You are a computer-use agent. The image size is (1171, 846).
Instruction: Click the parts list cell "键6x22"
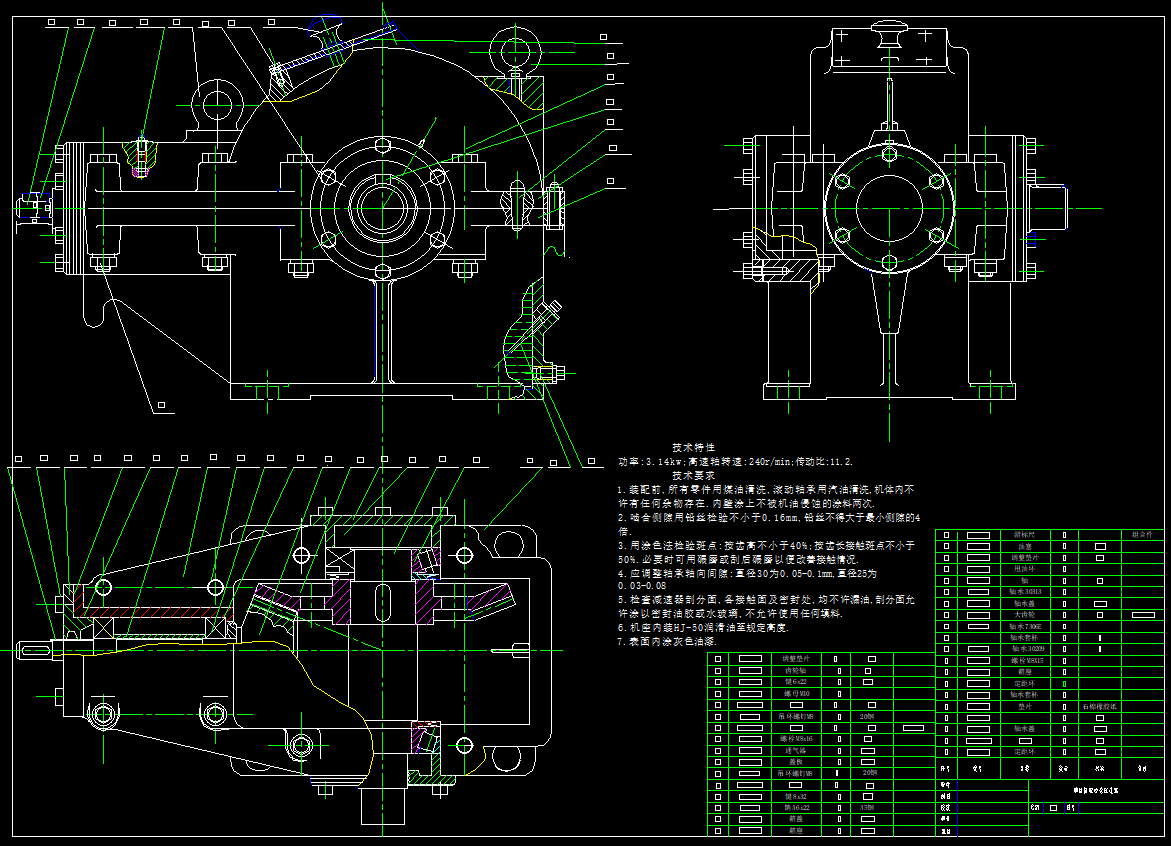[795, 682]
